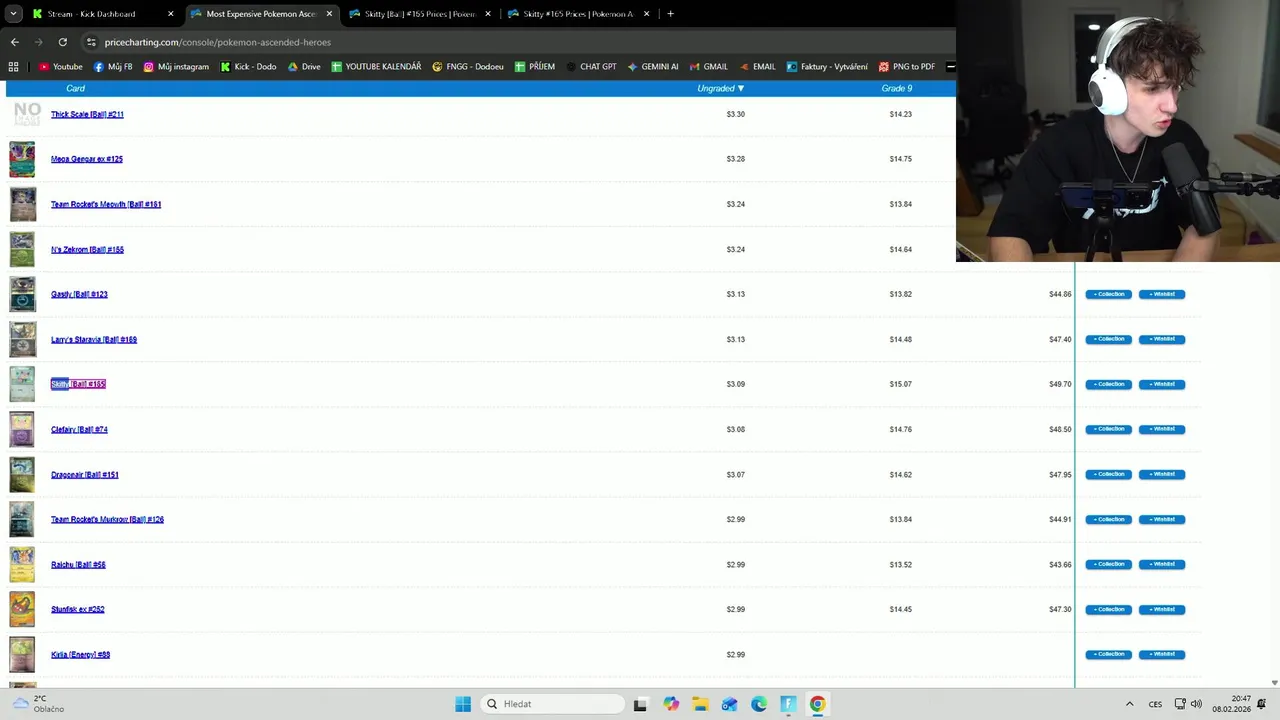Open Stunfisk ex #252 card link
This screenshot has width=1280, height=720.
coord(78,609)
